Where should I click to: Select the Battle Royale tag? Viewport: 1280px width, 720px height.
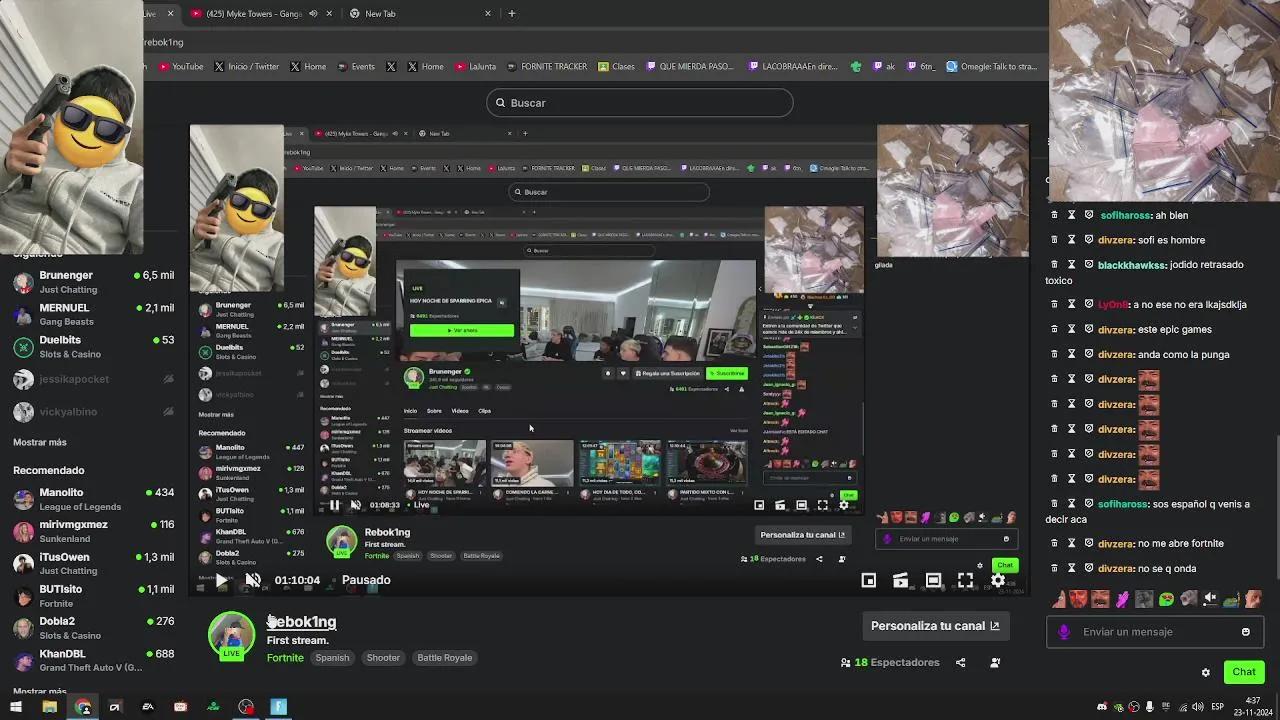point(445,658)
